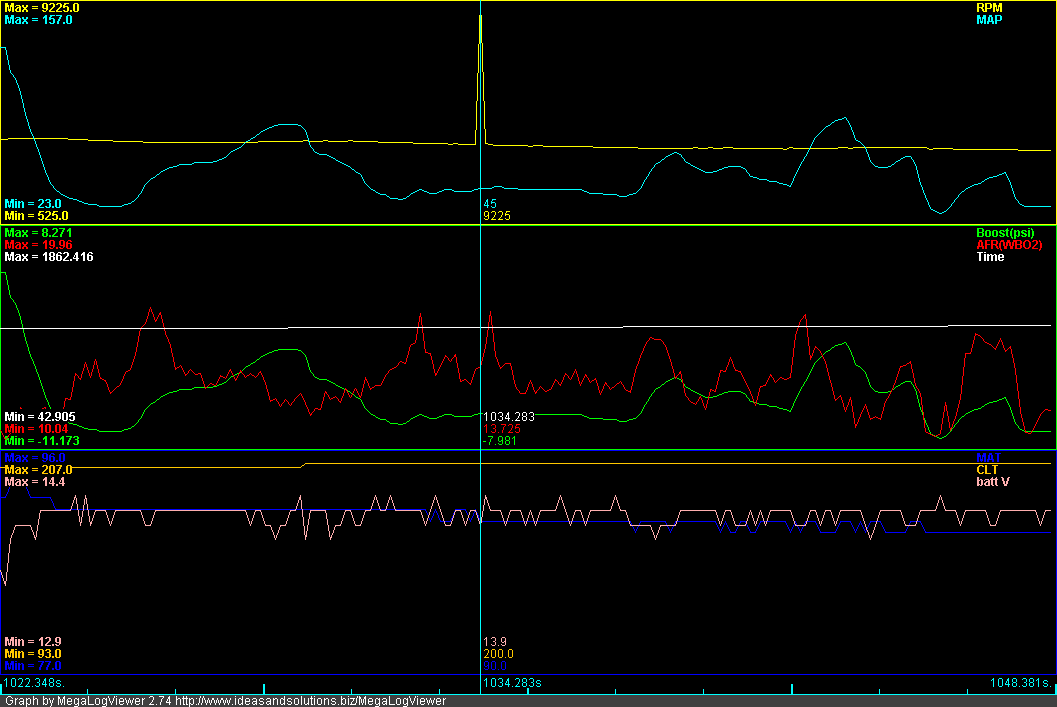
Task: Click the 1048.381s end time label
Action: (1021, 683)
